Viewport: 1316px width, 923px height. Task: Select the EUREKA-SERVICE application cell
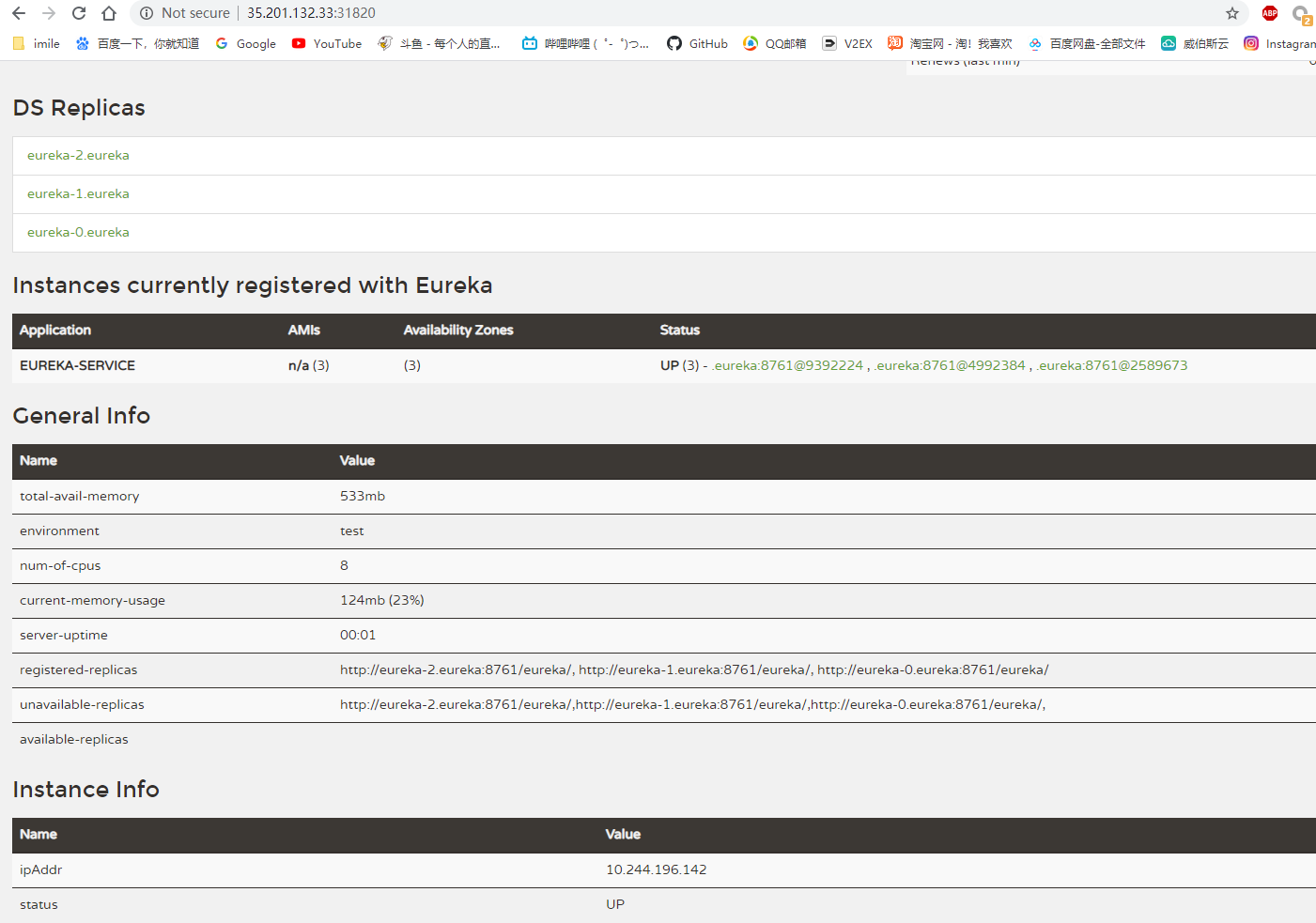point(77,365)
